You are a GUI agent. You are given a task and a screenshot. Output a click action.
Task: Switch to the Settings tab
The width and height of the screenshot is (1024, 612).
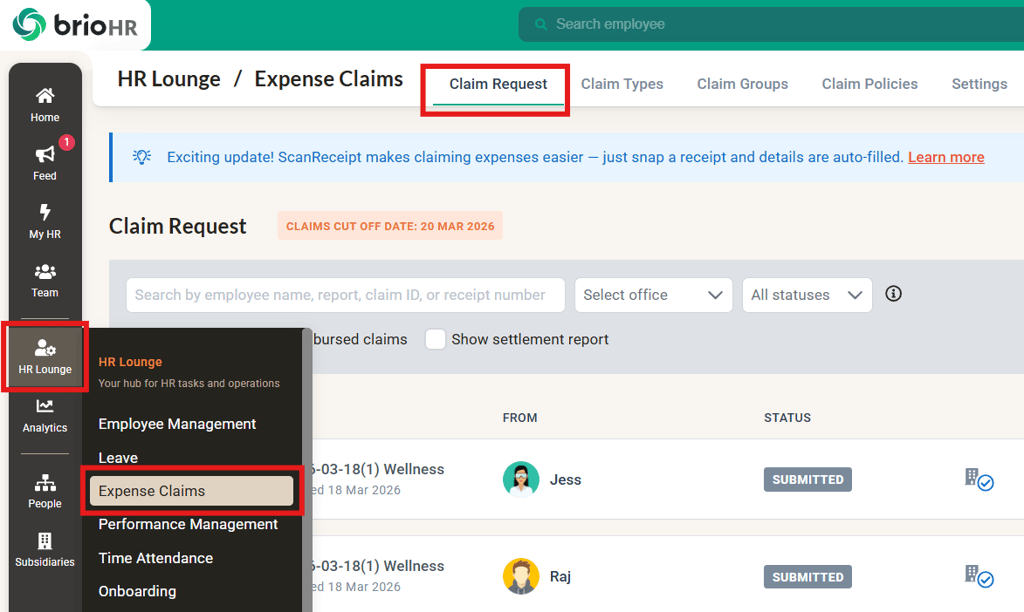tap(979, 84)
